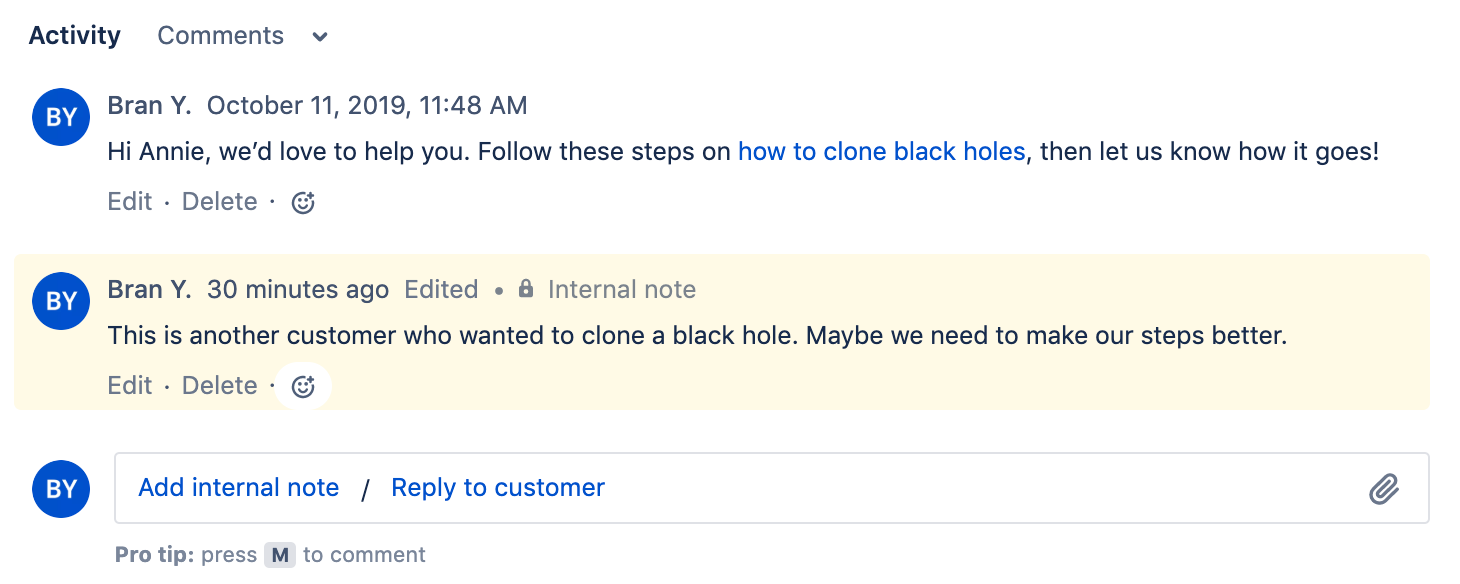The width and height of the screenshot is (1460, 584).
Task: Click the BY avatar beside the reply box
Action: tap(61, 488)
